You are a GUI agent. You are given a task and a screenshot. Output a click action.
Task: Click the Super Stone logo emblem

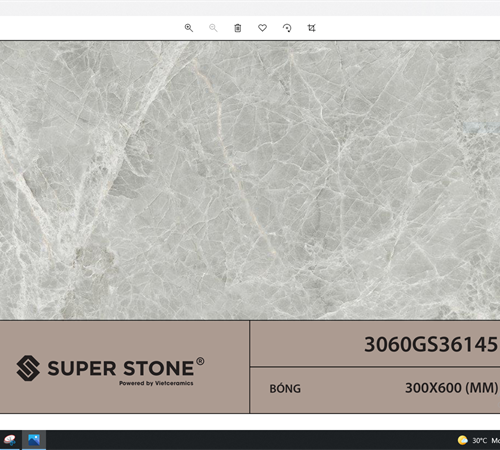click(28, 368)
